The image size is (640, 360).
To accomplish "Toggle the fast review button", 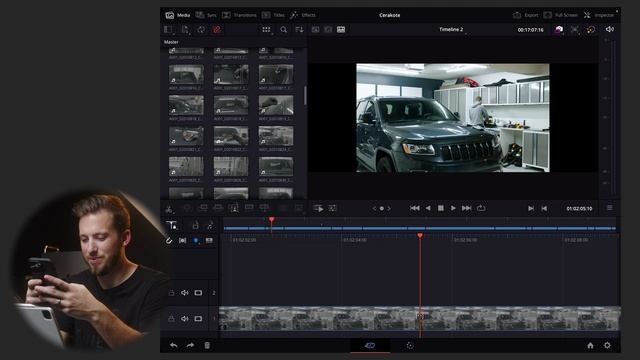I will (x=318, y=209).
